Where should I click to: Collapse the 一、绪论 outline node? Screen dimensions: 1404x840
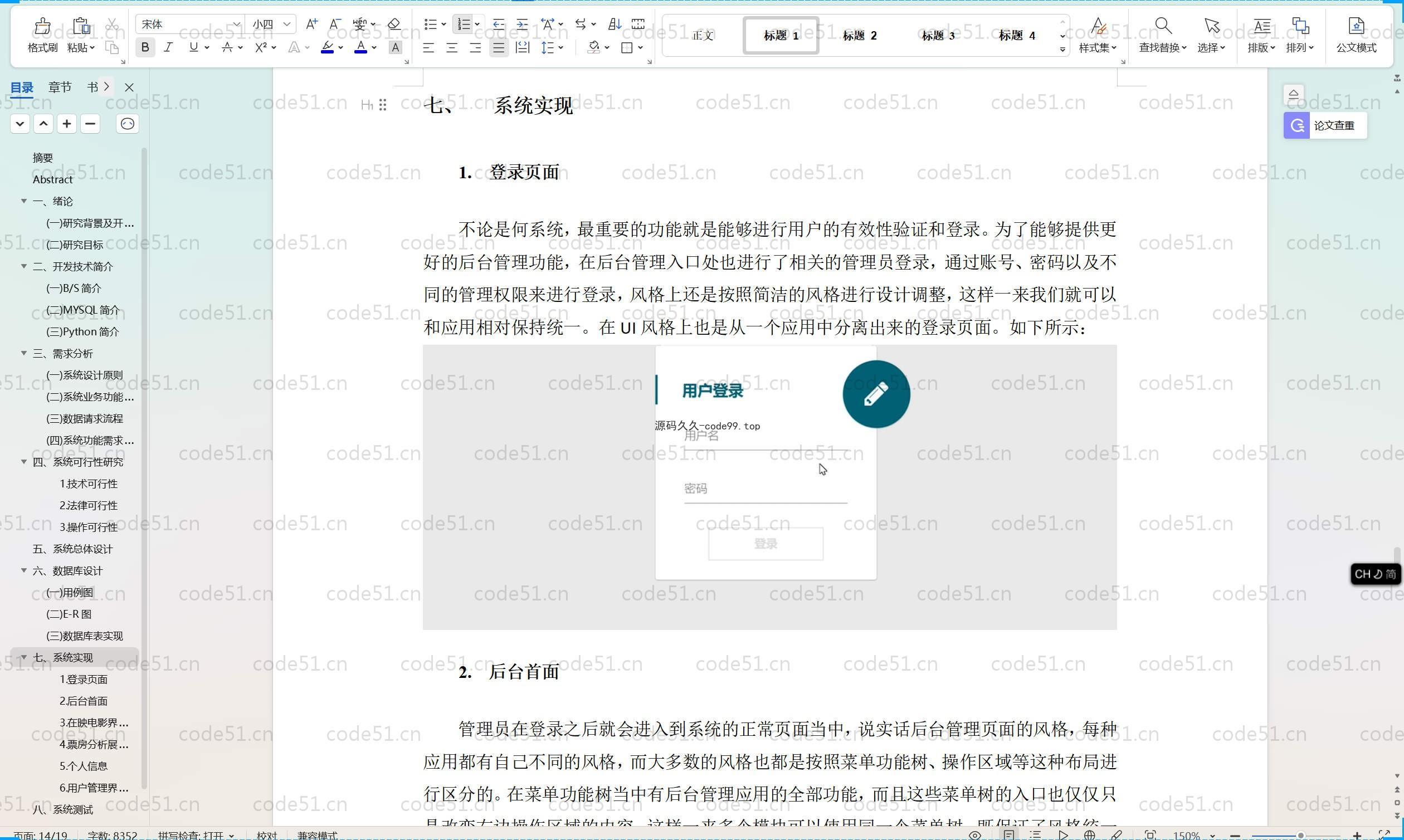tap(24, 201)
